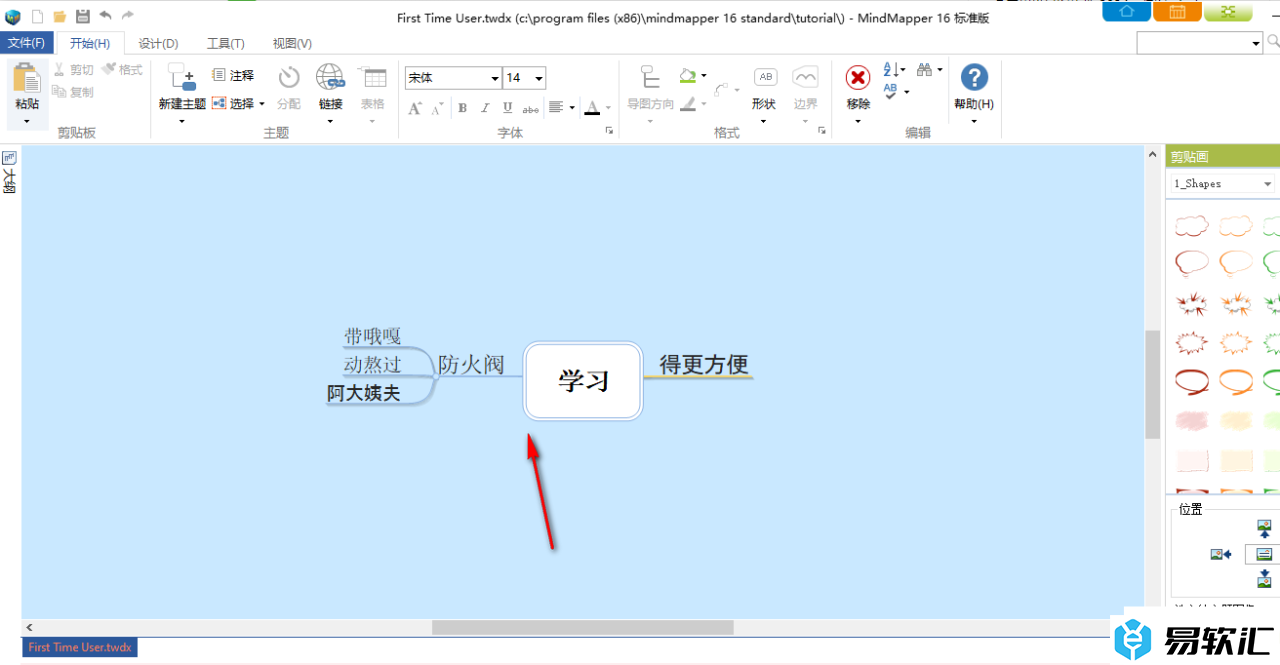This screenshot has height=665, width=1280.
Task: Switch to the 开始(H) tab
Action: pos(90,43)
